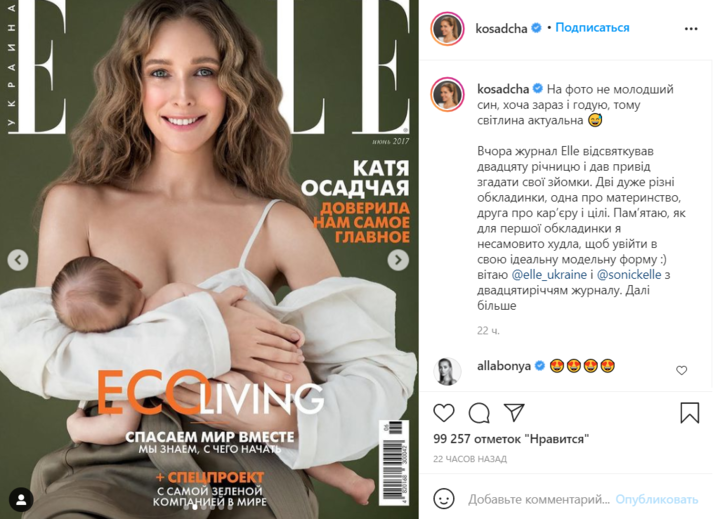Like the post with the heart icon
This screenshot has height=519, width=713.
444,413
